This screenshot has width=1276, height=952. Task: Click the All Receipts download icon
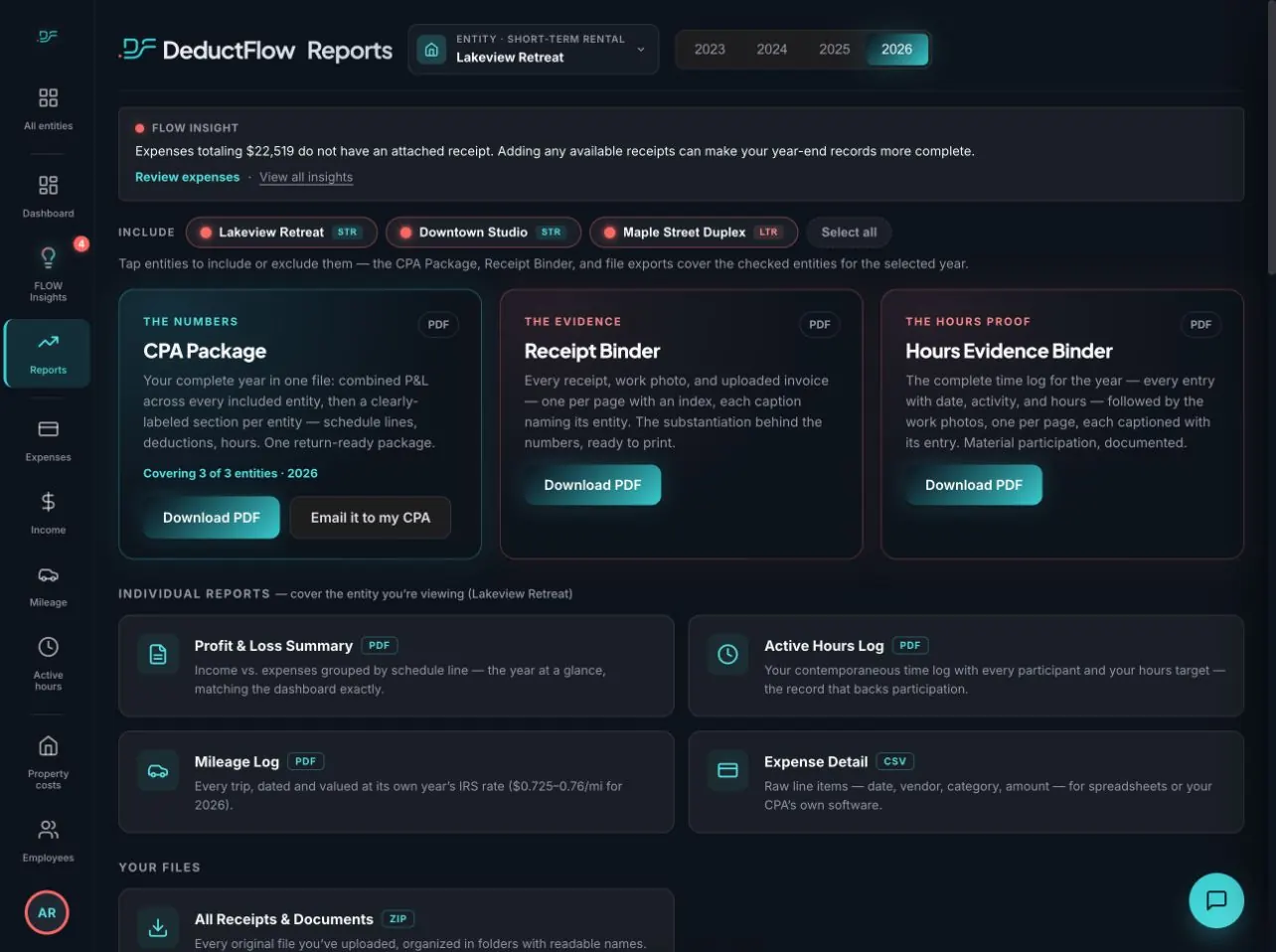158,927
